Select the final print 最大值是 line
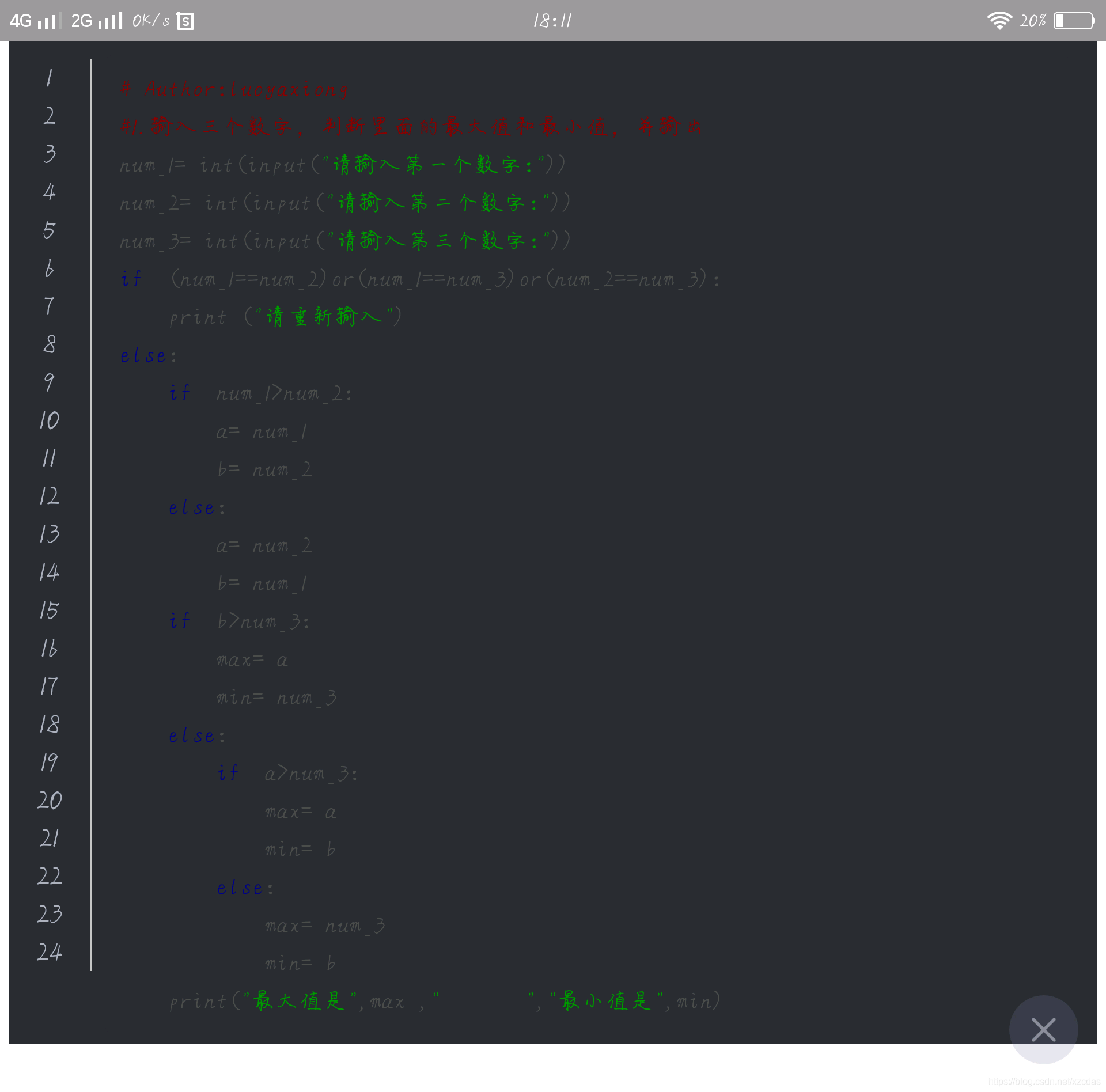This screenshot has width=1106, height=1092. pyautogui.click(x=445, y=1002)
